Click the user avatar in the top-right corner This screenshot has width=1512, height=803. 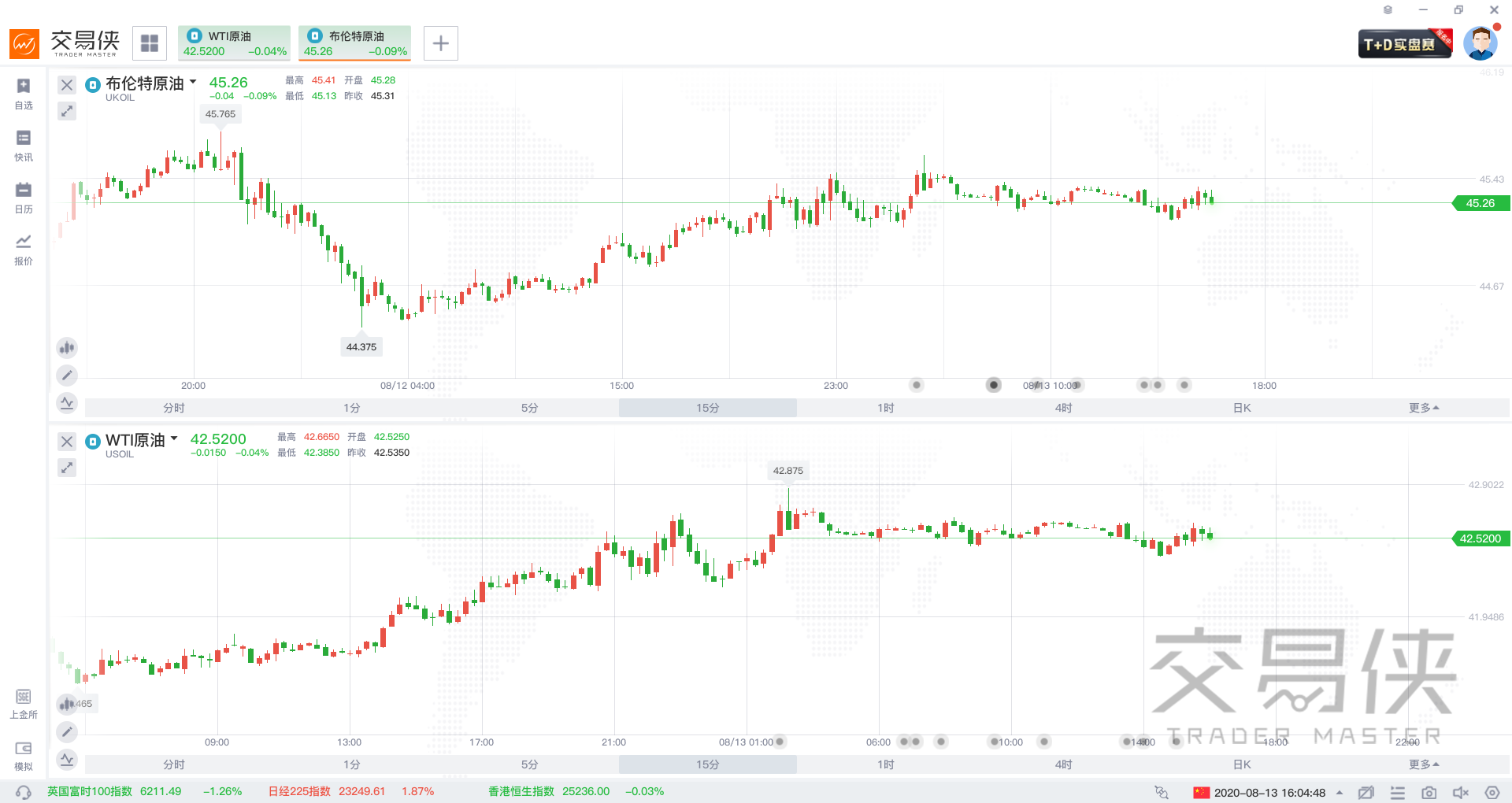click(x=1481, y=43)
